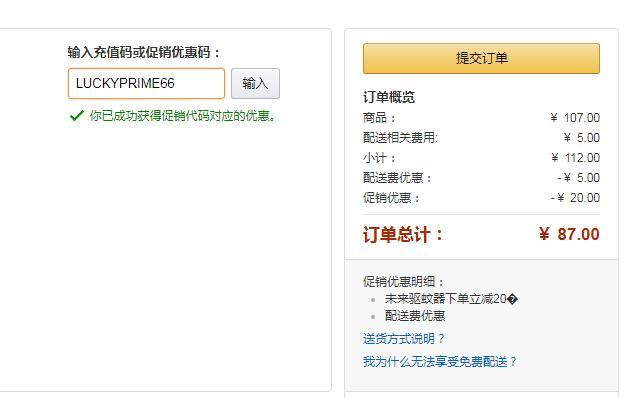This screenshot has height=398, width=633.
Task: Open the 送货方式说明？ link
Action: click(x=403, y=339)
